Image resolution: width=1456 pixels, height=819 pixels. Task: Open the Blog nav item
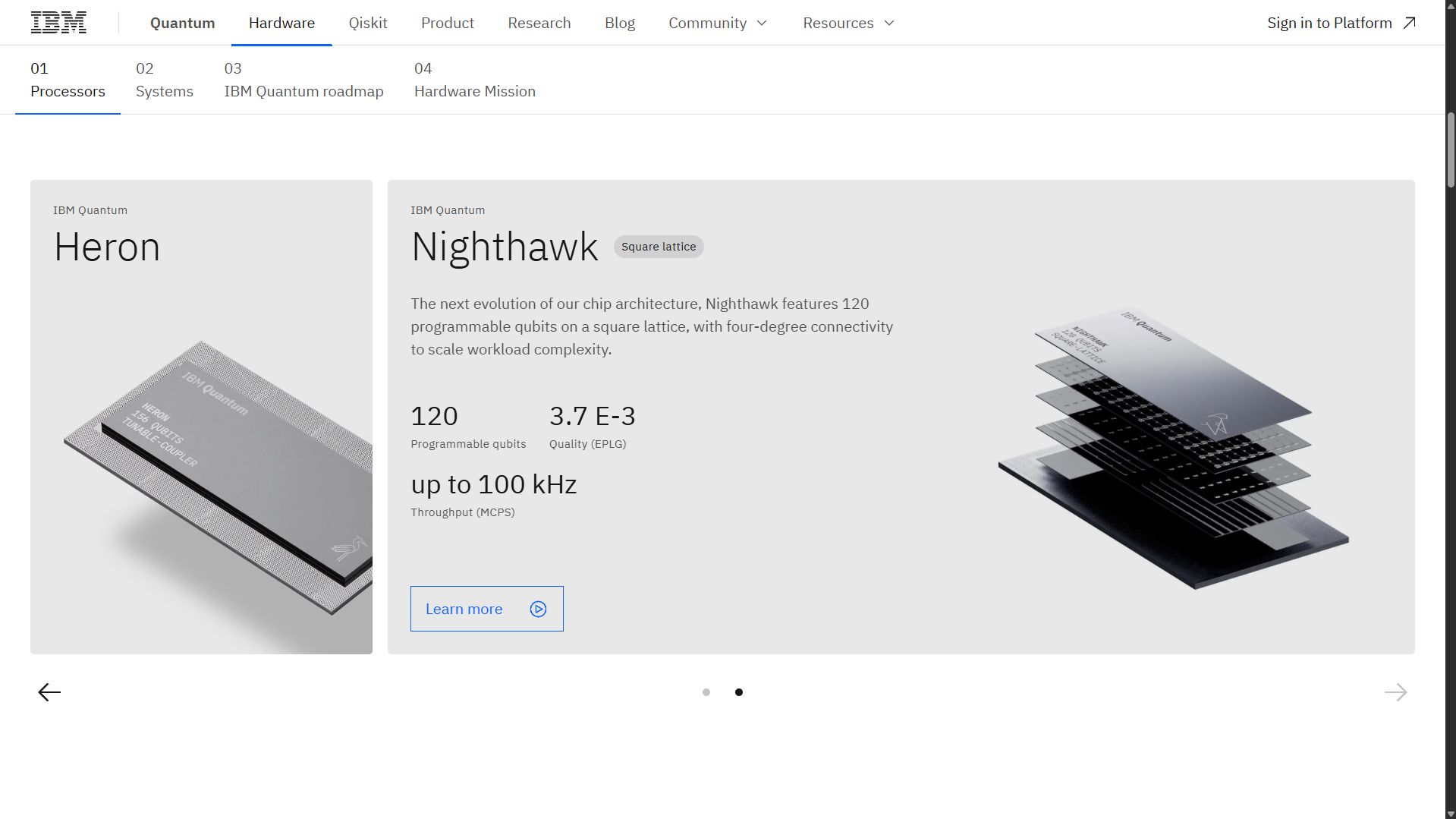coord(620,23)
